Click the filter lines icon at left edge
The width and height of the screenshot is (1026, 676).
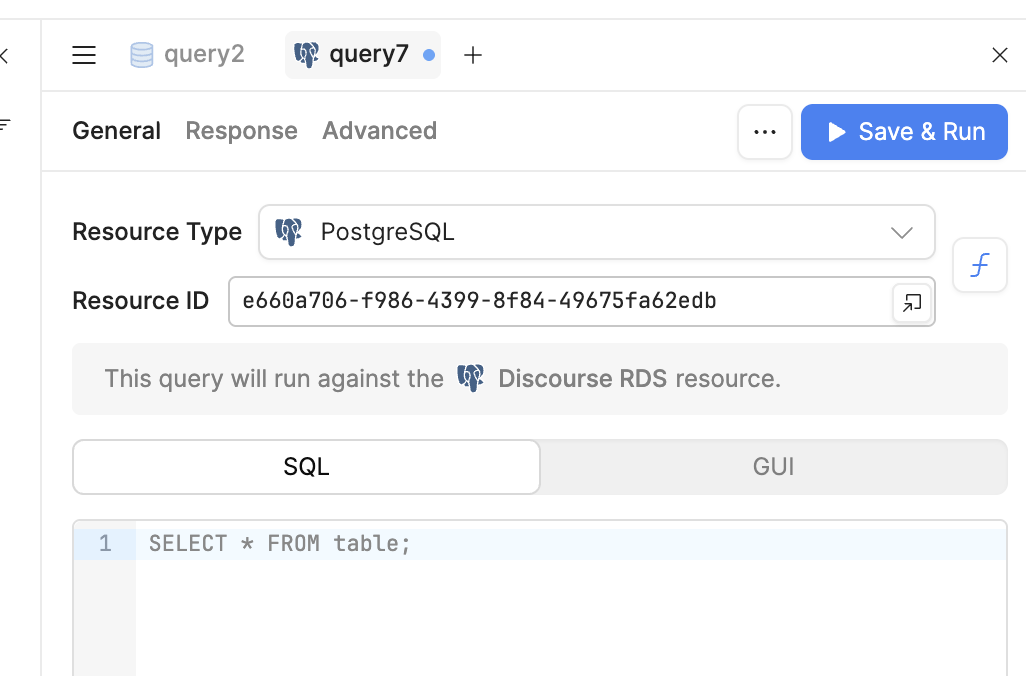coord(5,125)
